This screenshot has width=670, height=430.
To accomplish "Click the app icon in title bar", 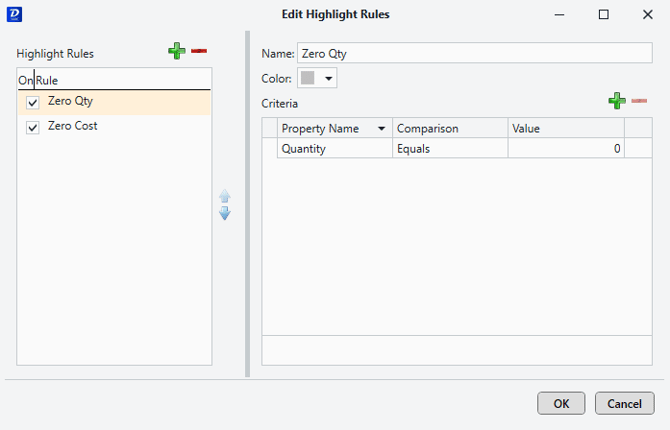I will (x=13, y=14).
